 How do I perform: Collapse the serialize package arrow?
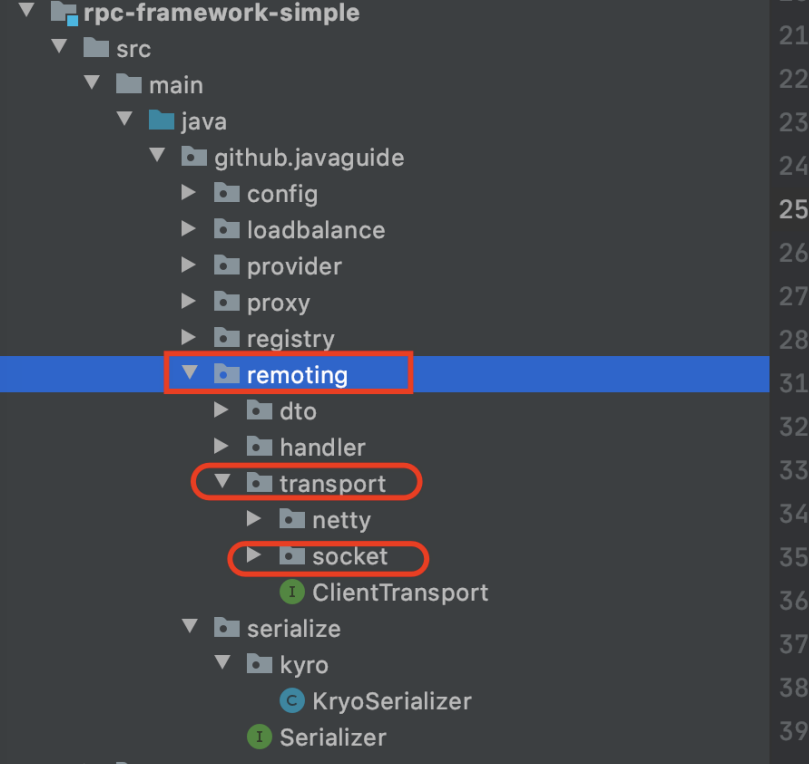(x=188, y=628)
